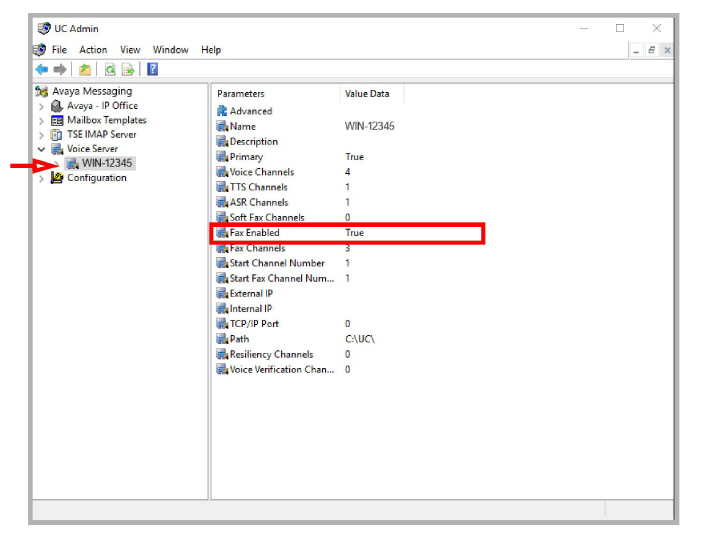The height and width of the screenshot is (539, 707).
Task: Collapse the Voice Server node
Action: (41, 149)
